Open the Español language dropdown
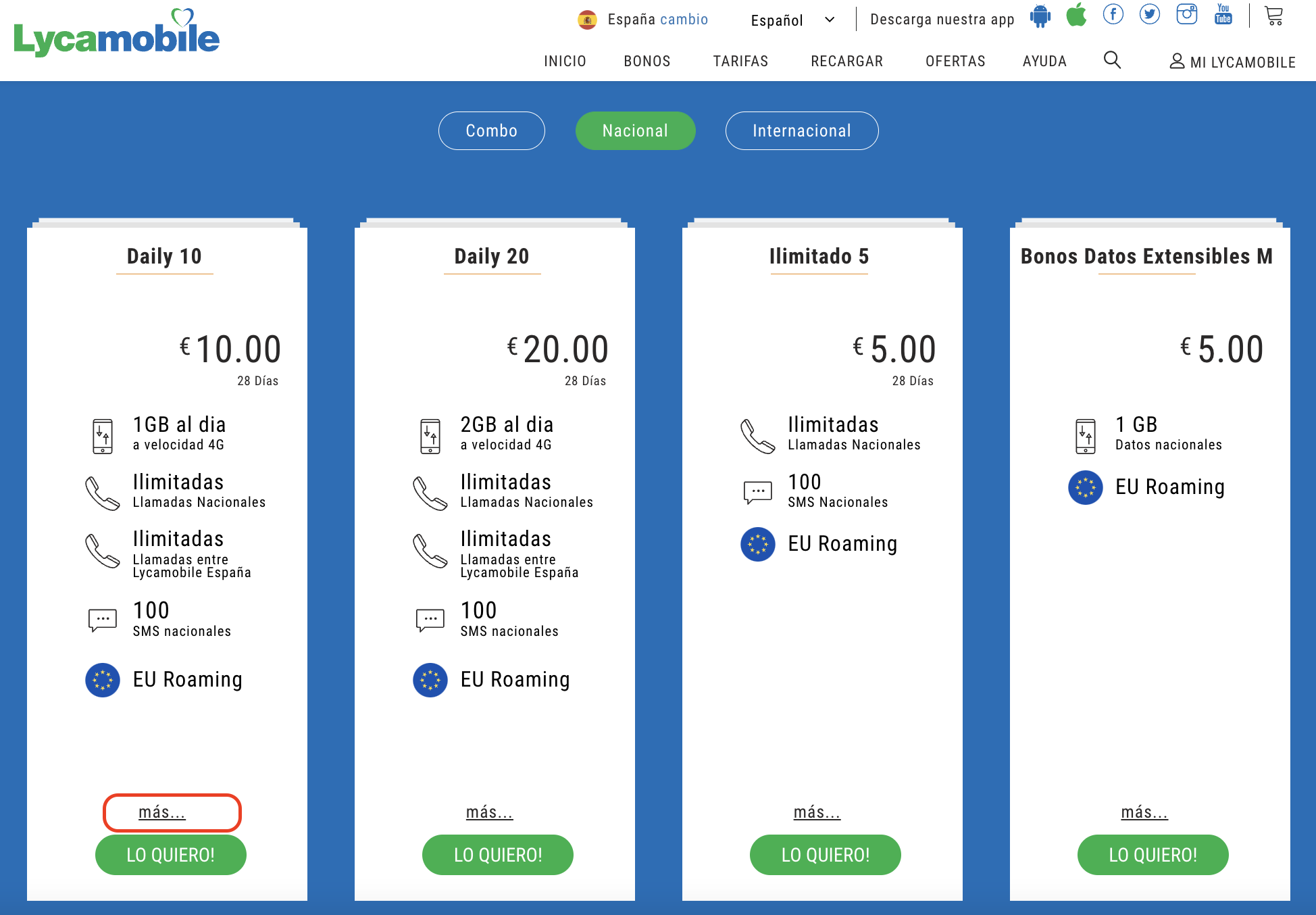 [793, 20]
